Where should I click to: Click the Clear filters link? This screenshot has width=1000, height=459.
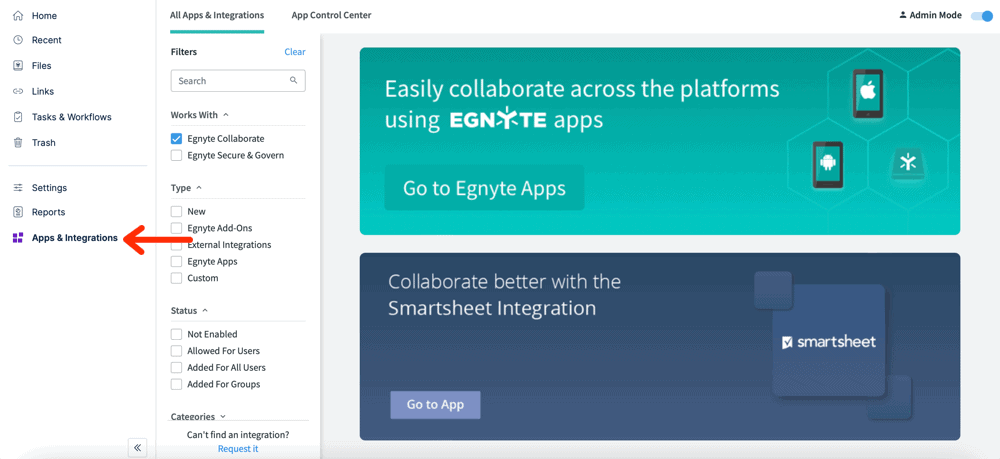(x=295, y=52)
